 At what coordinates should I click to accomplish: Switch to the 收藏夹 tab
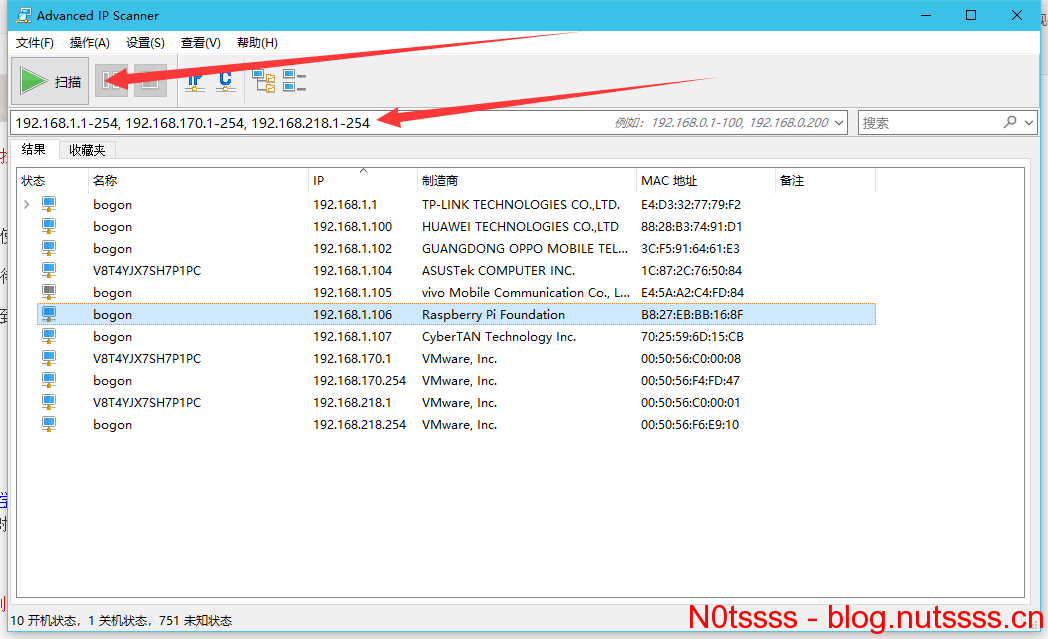click(88, 150)
